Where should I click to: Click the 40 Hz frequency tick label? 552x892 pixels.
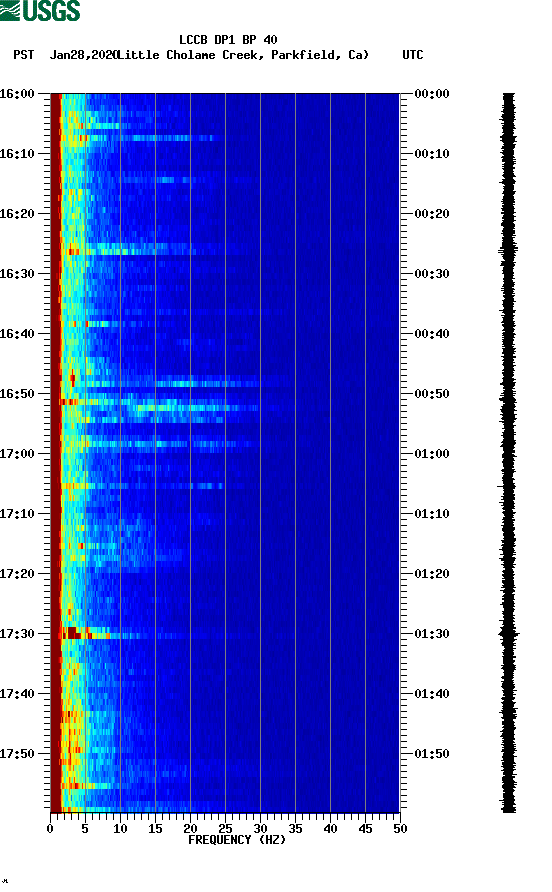pyautogui.click(x=330, y=828)
